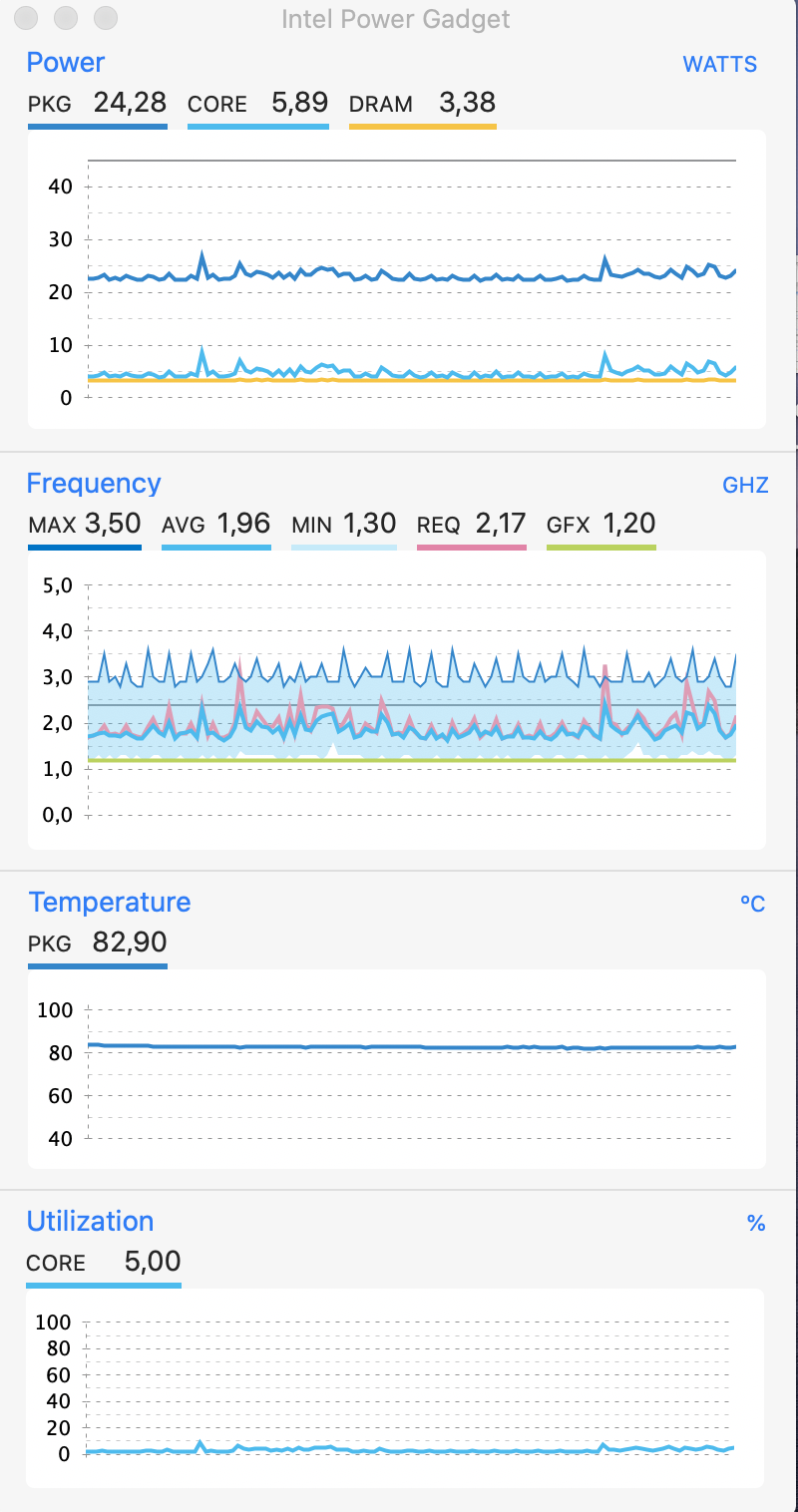Toggle the CORE power series legend
798x1512 pixels.
pyautogui.click(x=258, y=103)
